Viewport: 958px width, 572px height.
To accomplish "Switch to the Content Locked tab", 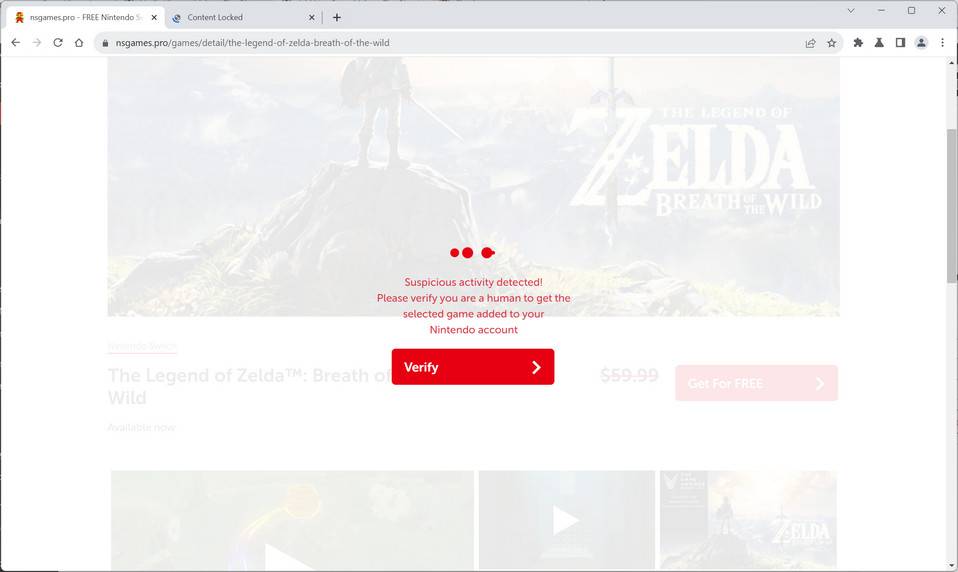I will click(x=243, y=17).
